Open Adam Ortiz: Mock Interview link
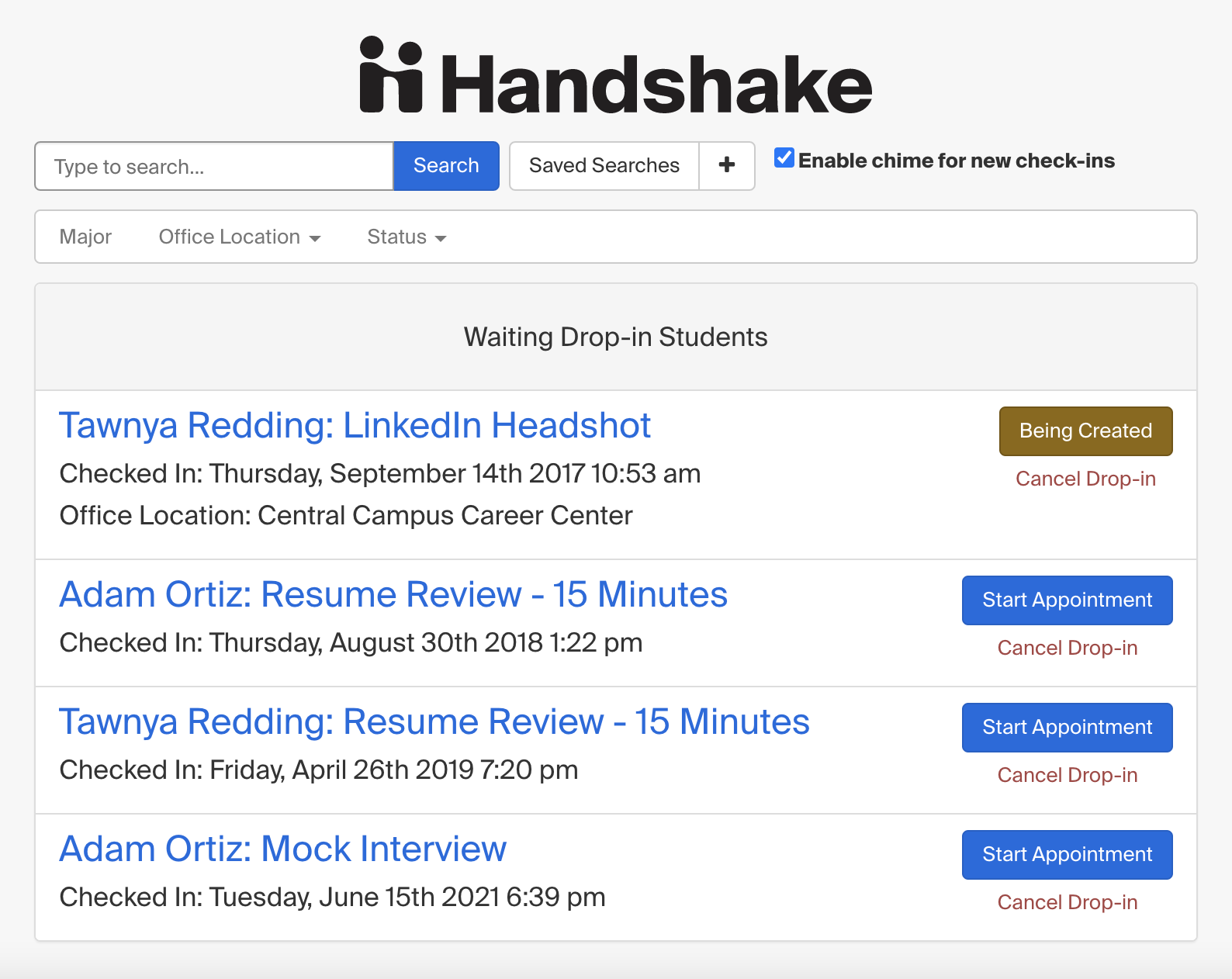The height and width of the screenshot is (979, 1232). coord(282,849)
